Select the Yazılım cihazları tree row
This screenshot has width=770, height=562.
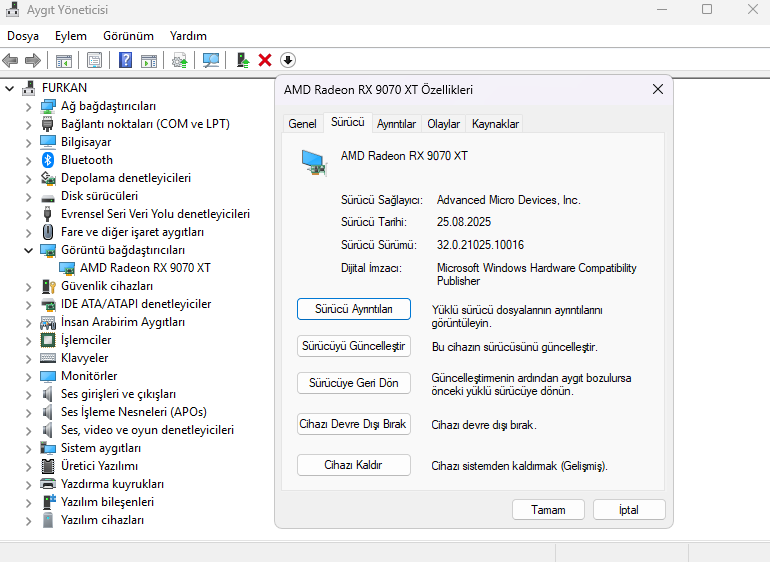coord(102,520)
